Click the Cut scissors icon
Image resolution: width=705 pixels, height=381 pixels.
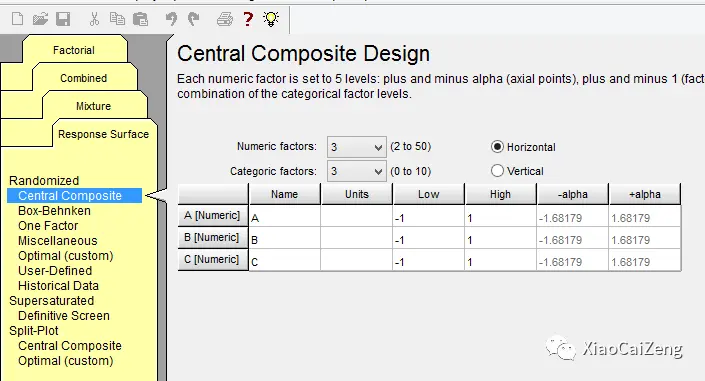click(94, 19)
